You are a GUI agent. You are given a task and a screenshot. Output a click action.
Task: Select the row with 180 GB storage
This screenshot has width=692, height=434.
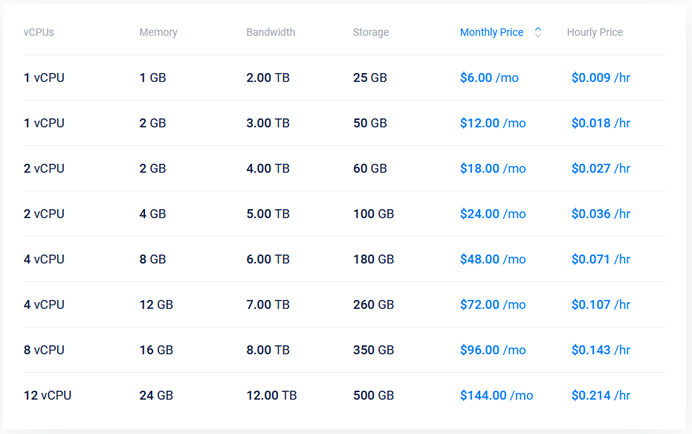tap(344, 259)
